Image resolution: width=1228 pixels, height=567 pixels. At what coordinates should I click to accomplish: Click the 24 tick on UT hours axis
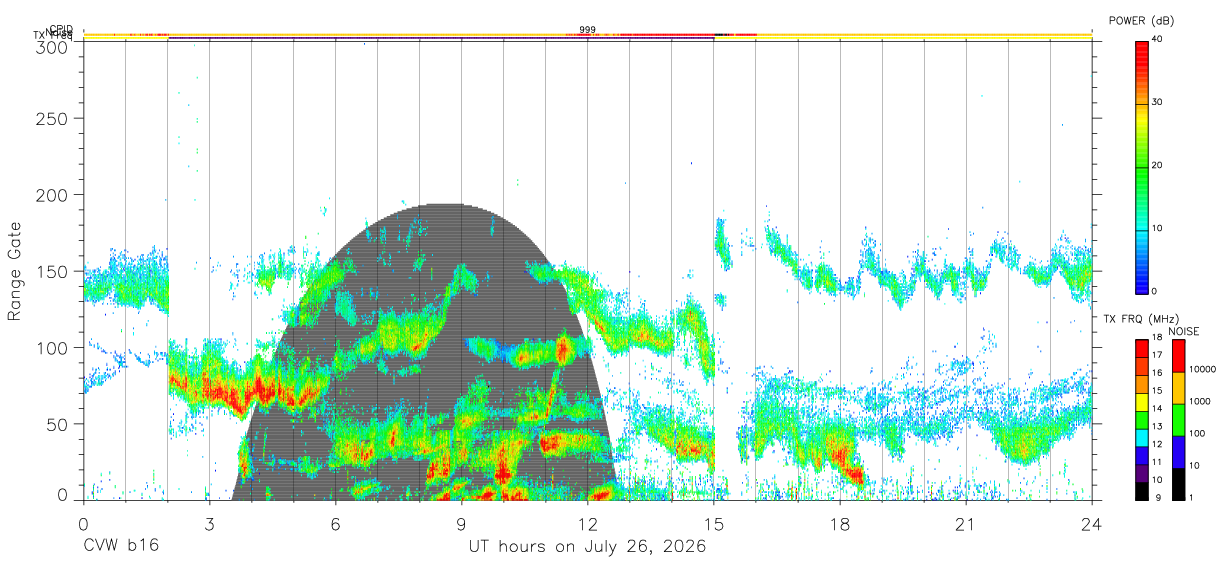pos(1092,524)
